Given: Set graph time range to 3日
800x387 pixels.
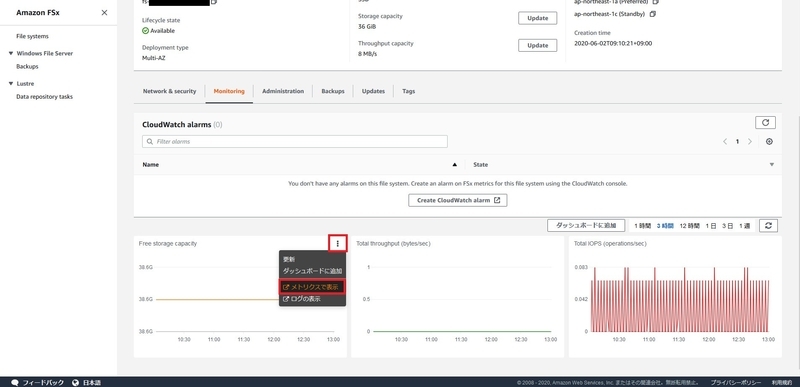Looking at the screenshot, I should 728,226.
